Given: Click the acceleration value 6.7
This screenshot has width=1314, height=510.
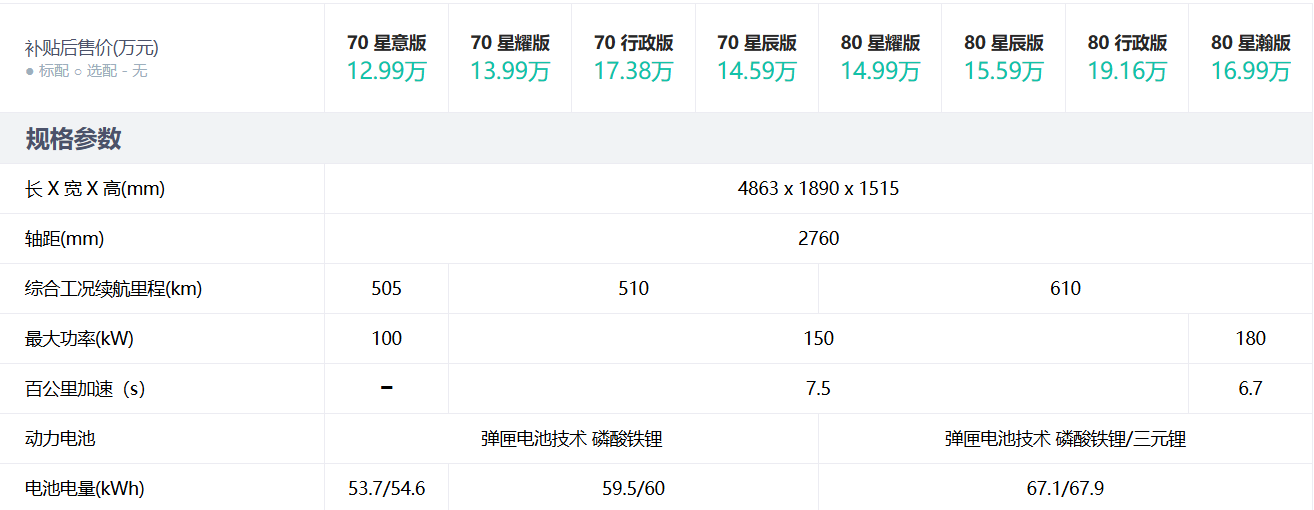Looking at the screenshot, I should 1250,388.
